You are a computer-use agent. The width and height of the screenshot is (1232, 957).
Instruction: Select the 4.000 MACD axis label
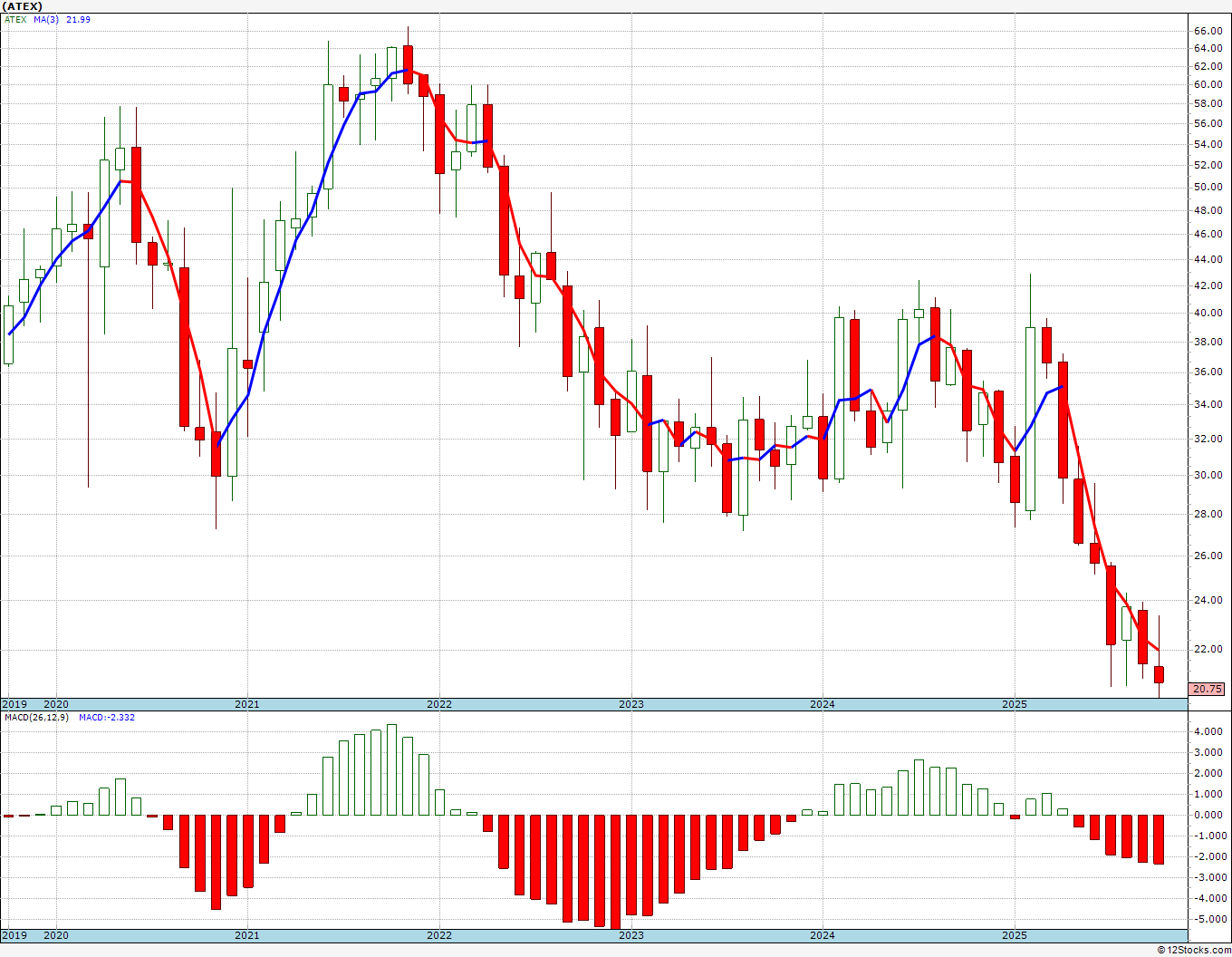point(1210,731)
